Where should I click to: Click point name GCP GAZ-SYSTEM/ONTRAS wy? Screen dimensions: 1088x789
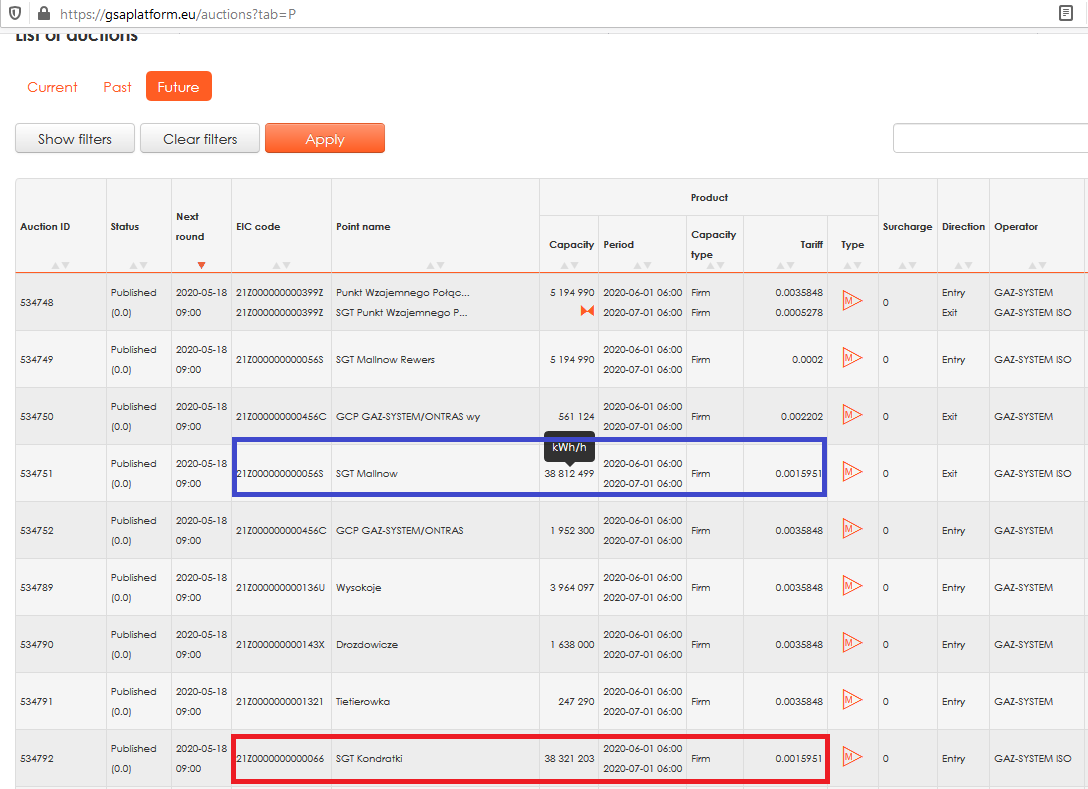(x=408, y=416)
